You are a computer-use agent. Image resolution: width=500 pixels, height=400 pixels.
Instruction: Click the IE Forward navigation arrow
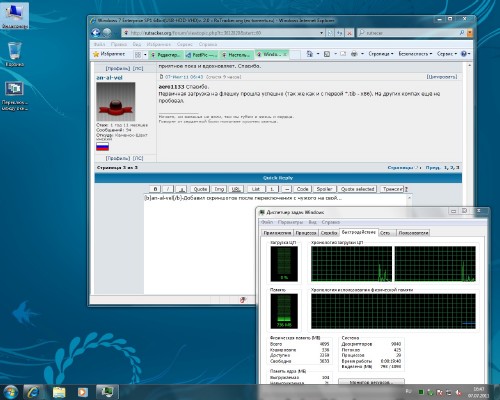point(107,32)
